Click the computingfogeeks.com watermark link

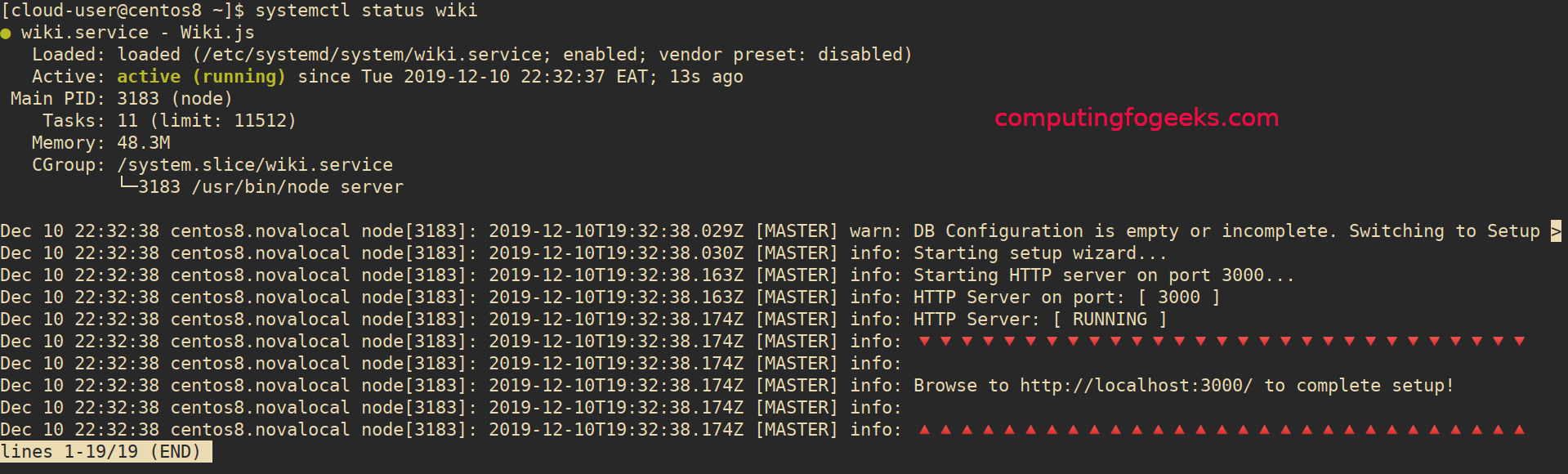[x=1136, y=118]
